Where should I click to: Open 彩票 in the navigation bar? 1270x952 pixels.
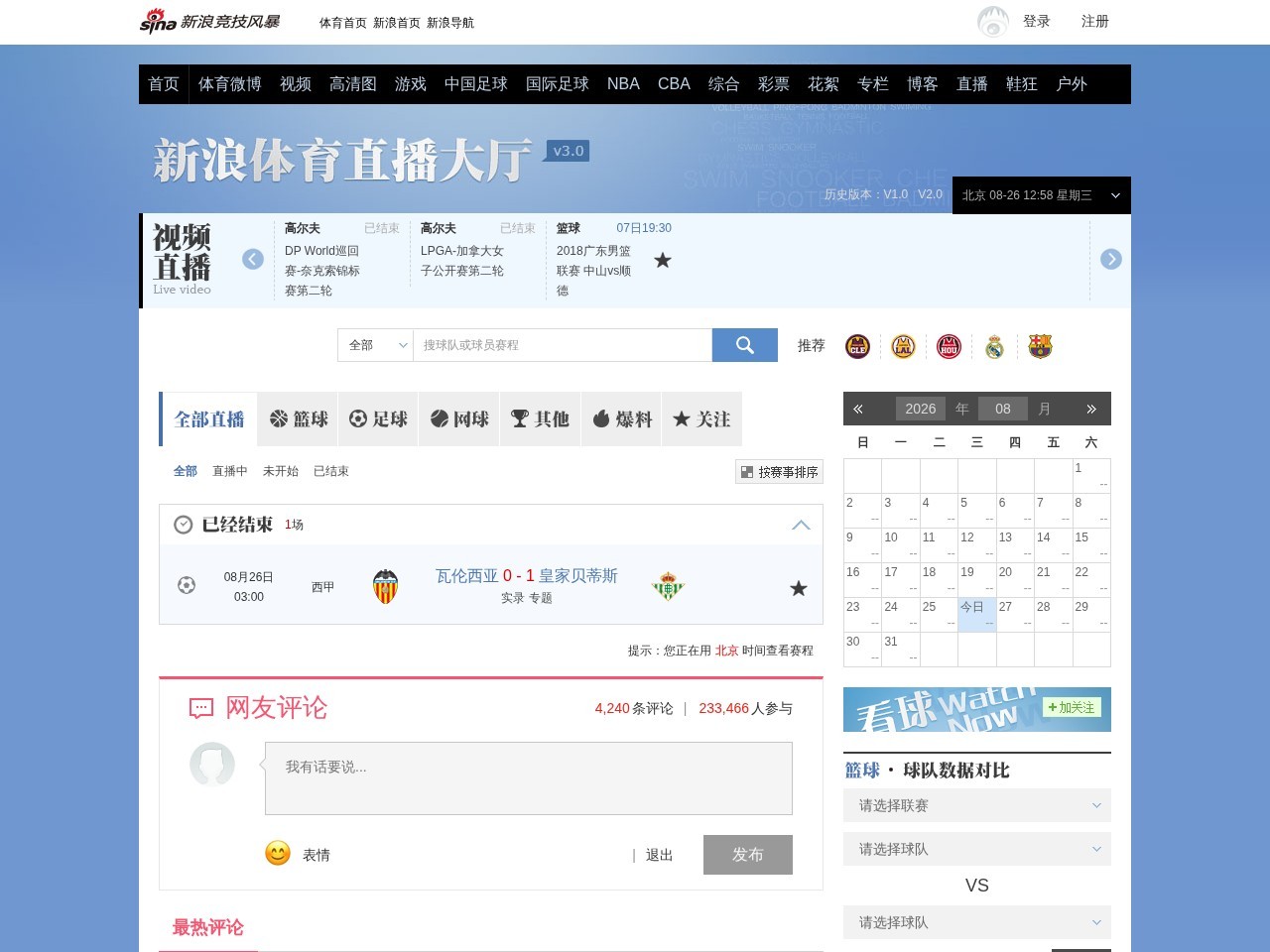point(774,84)
